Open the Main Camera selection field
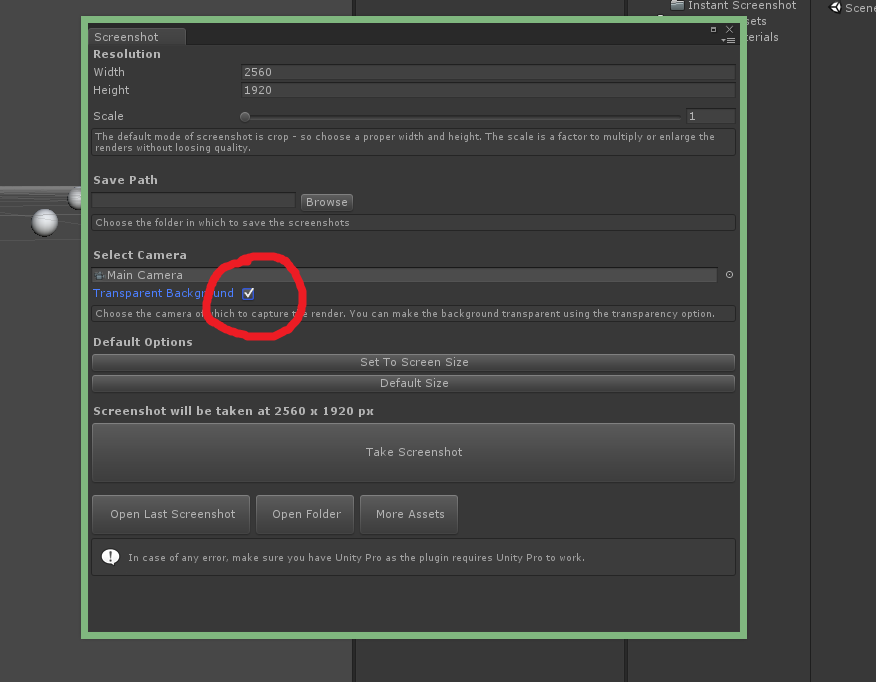Viewport: 876px width, 682px height. pos(400,275)
